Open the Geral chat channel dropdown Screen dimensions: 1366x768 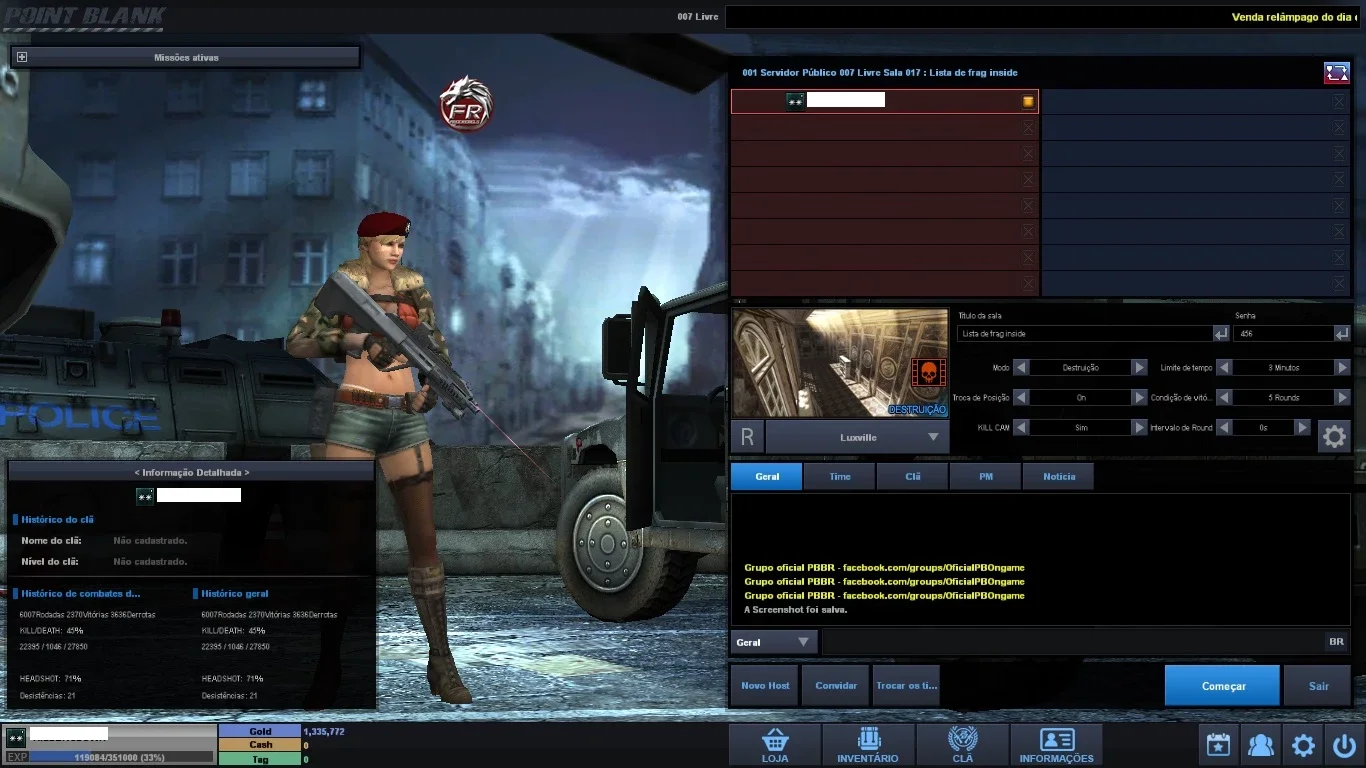[x=774, y=642]
